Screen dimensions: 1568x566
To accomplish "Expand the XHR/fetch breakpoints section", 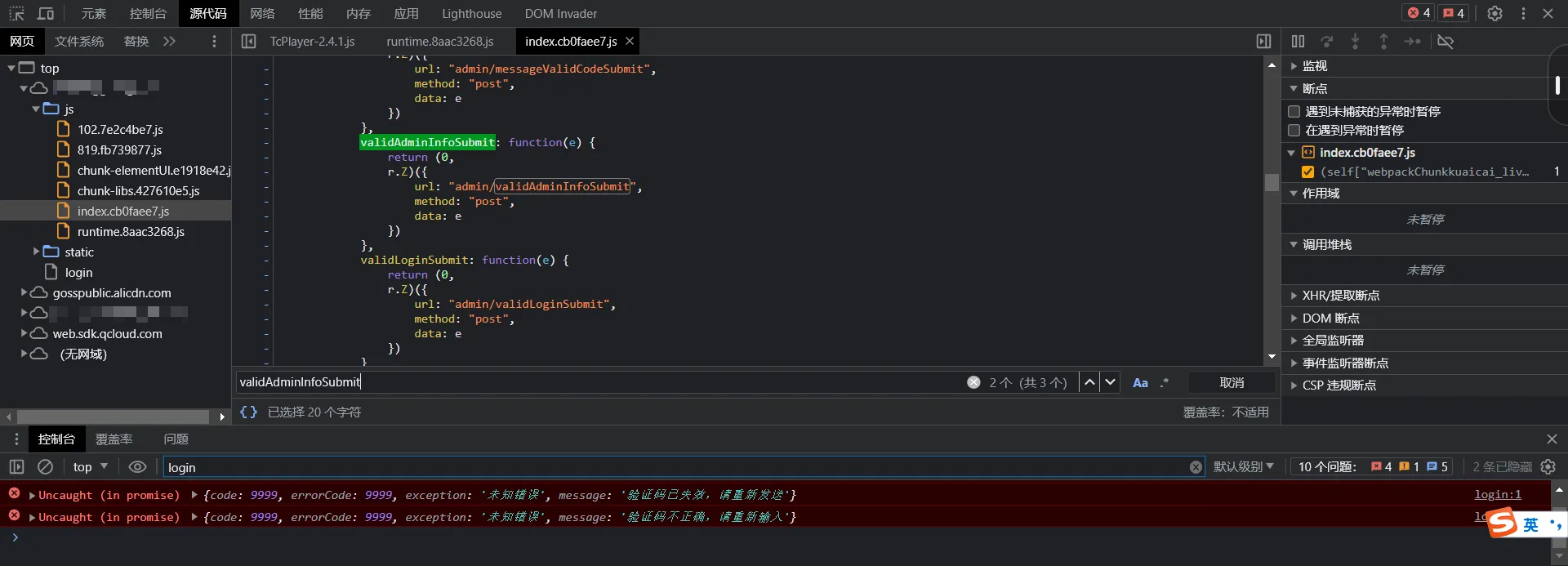I will (1294, 296).
